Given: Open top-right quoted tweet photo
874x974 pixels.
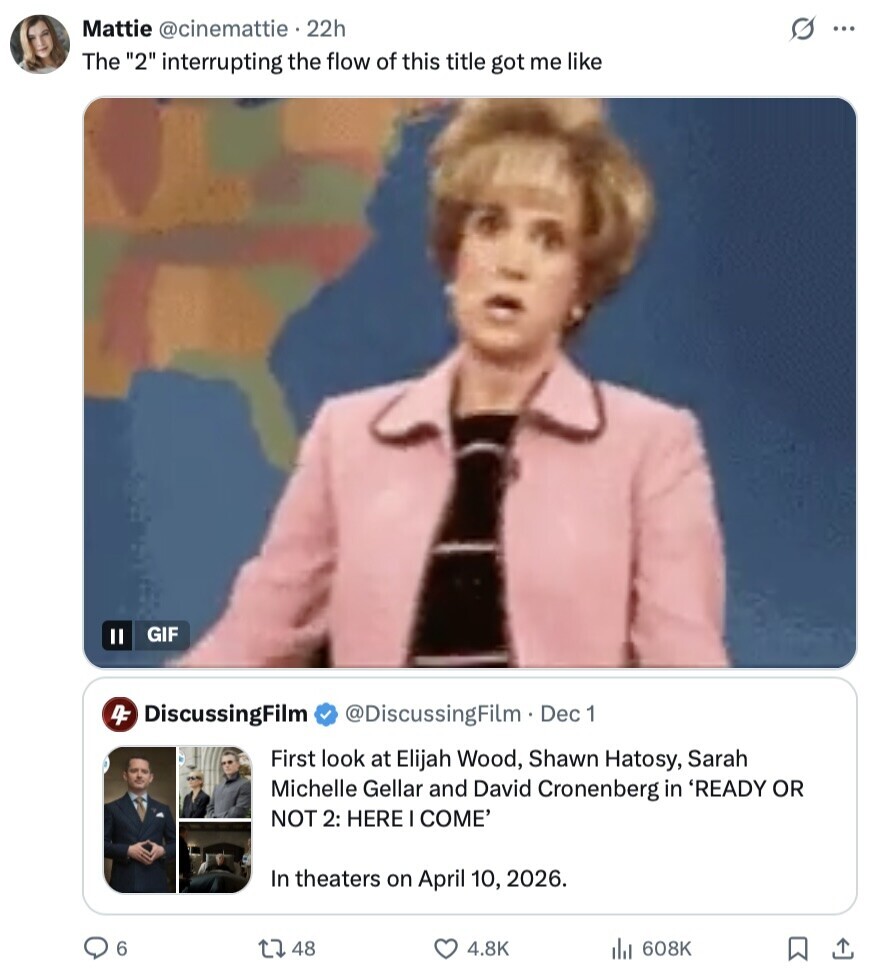Looking at the screenshot, I should (x=215, y=782).
